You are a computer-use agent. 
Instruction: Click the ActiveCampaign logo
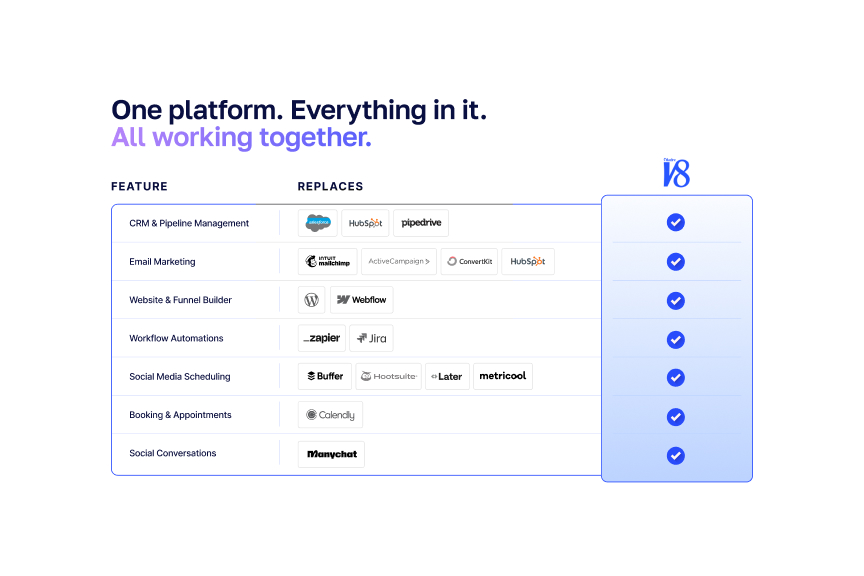(399, 261)
